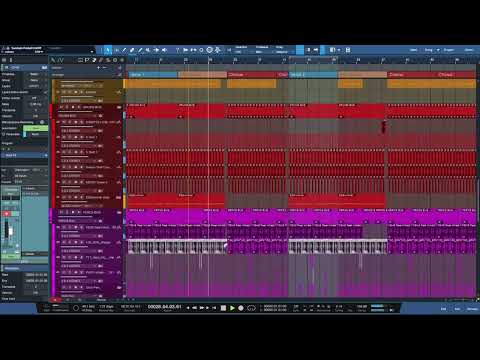Open the track list icon at top left

(4, 60)
